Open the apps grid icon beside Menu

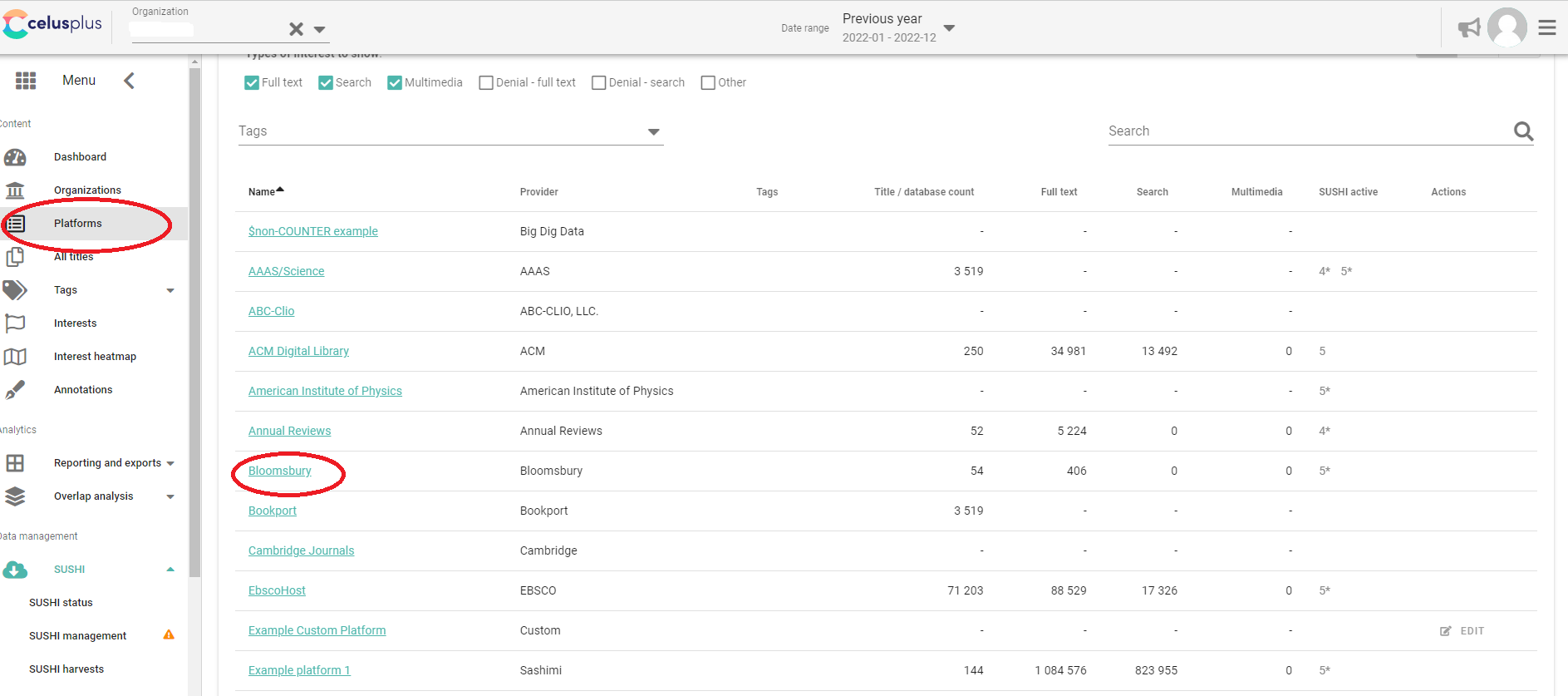[26, 80]
